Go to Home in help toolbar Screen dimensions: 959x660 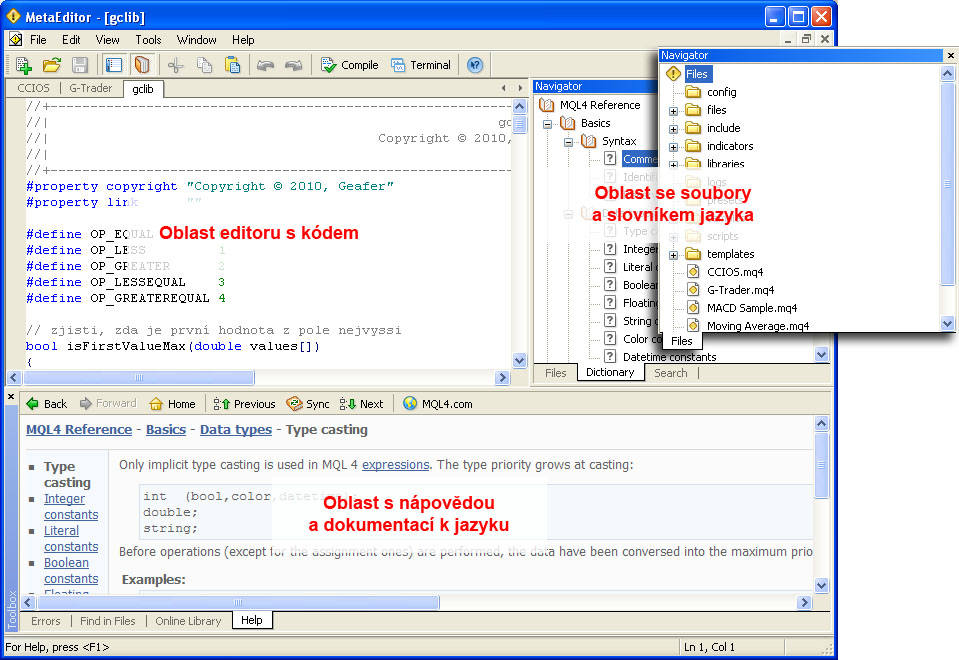[x=172, y=404]
